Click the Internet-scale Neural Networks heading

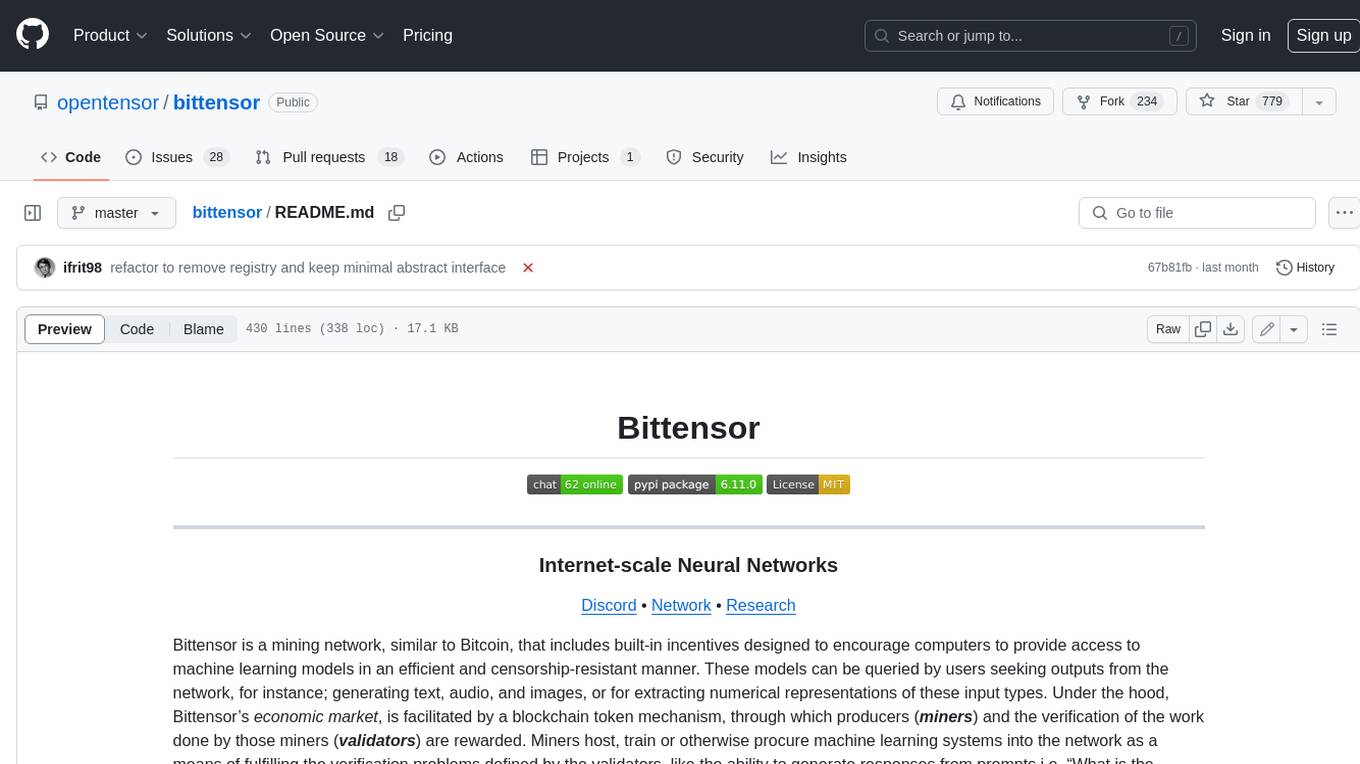click(688, 565)
